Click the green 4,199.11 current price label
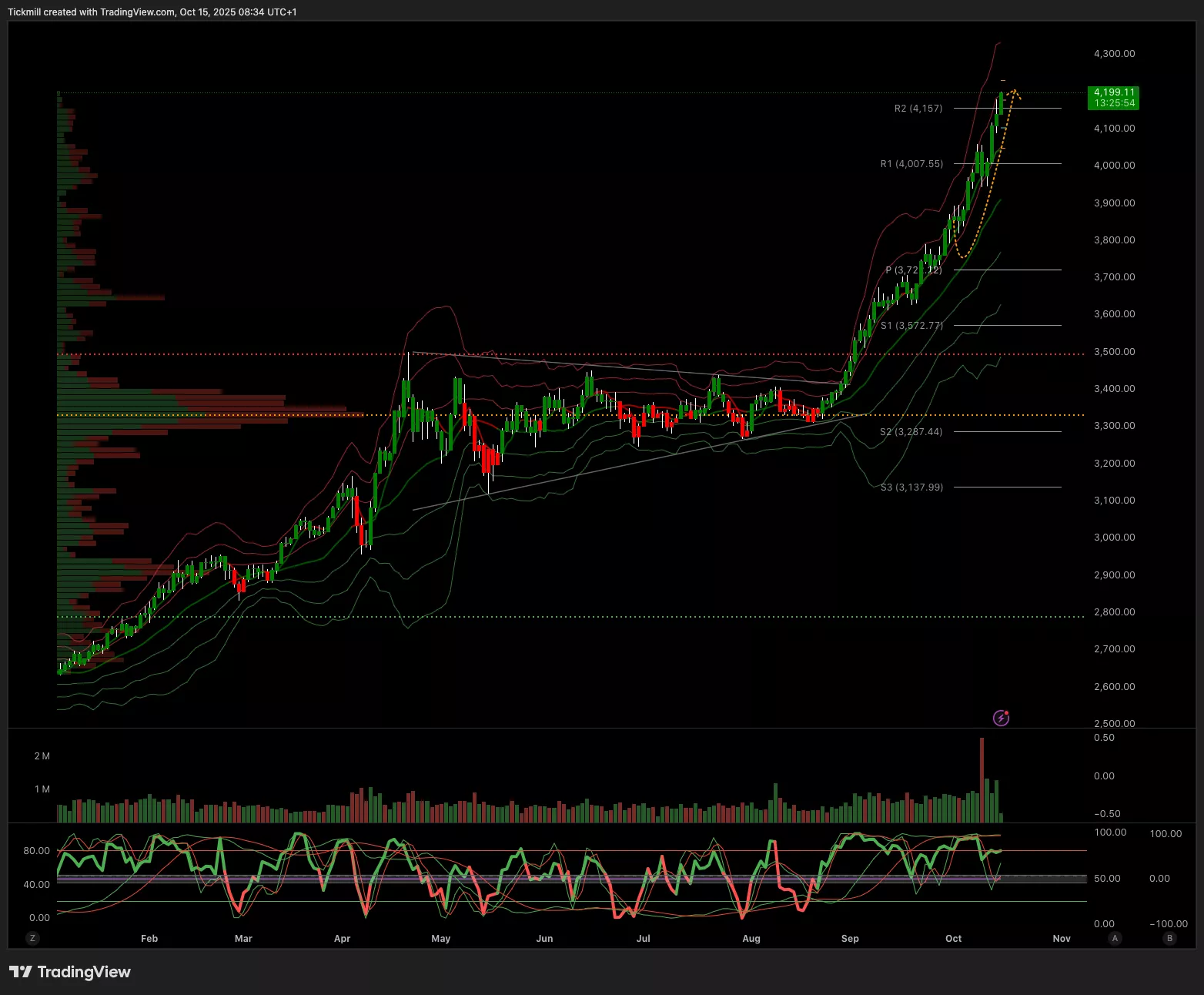 (1114, 98)
